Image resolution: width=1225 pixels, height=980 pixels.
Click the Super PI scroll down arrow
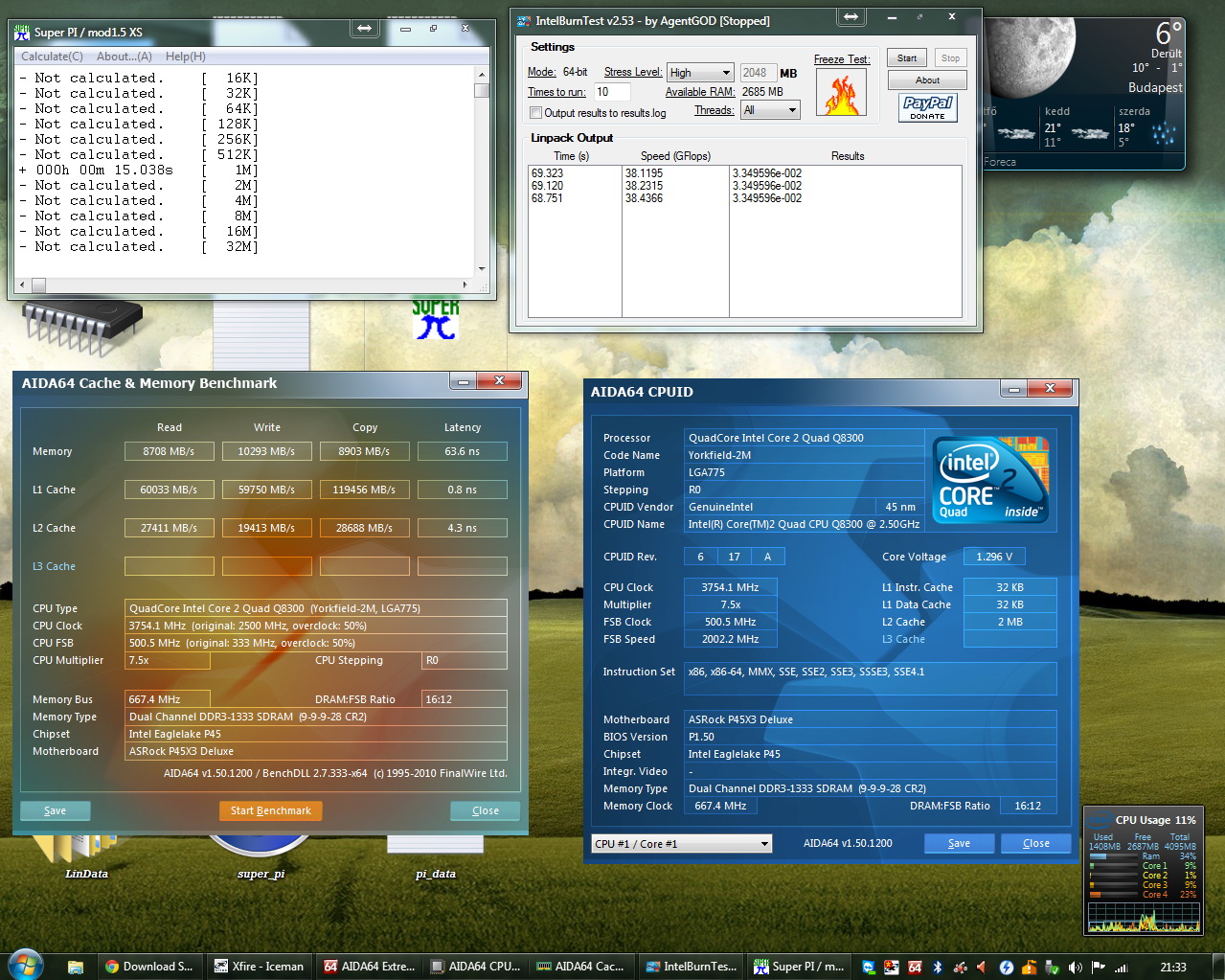(x=482, y=269)
